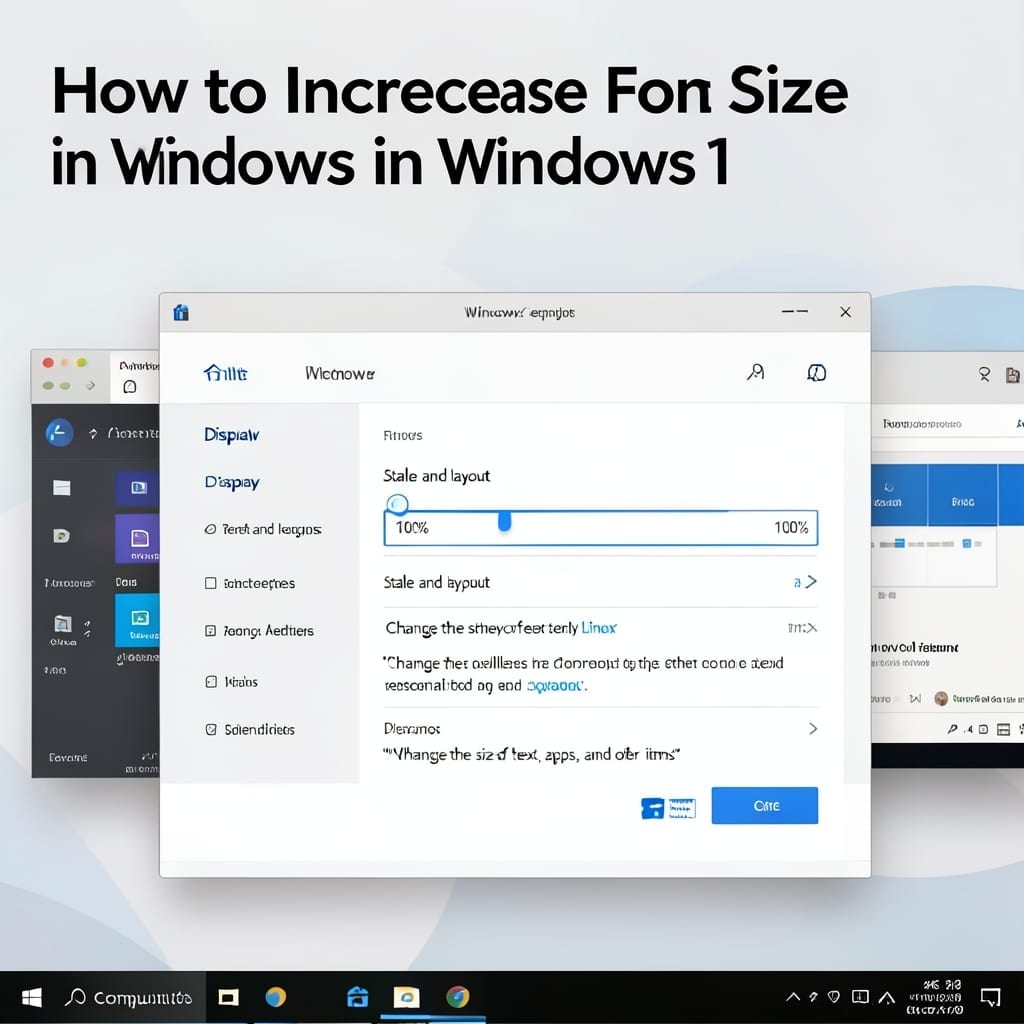This screenshot has height=1024, width=1024.
Task: Click the pen icon in right window toolbar
Action: click(x=953, y=729)
